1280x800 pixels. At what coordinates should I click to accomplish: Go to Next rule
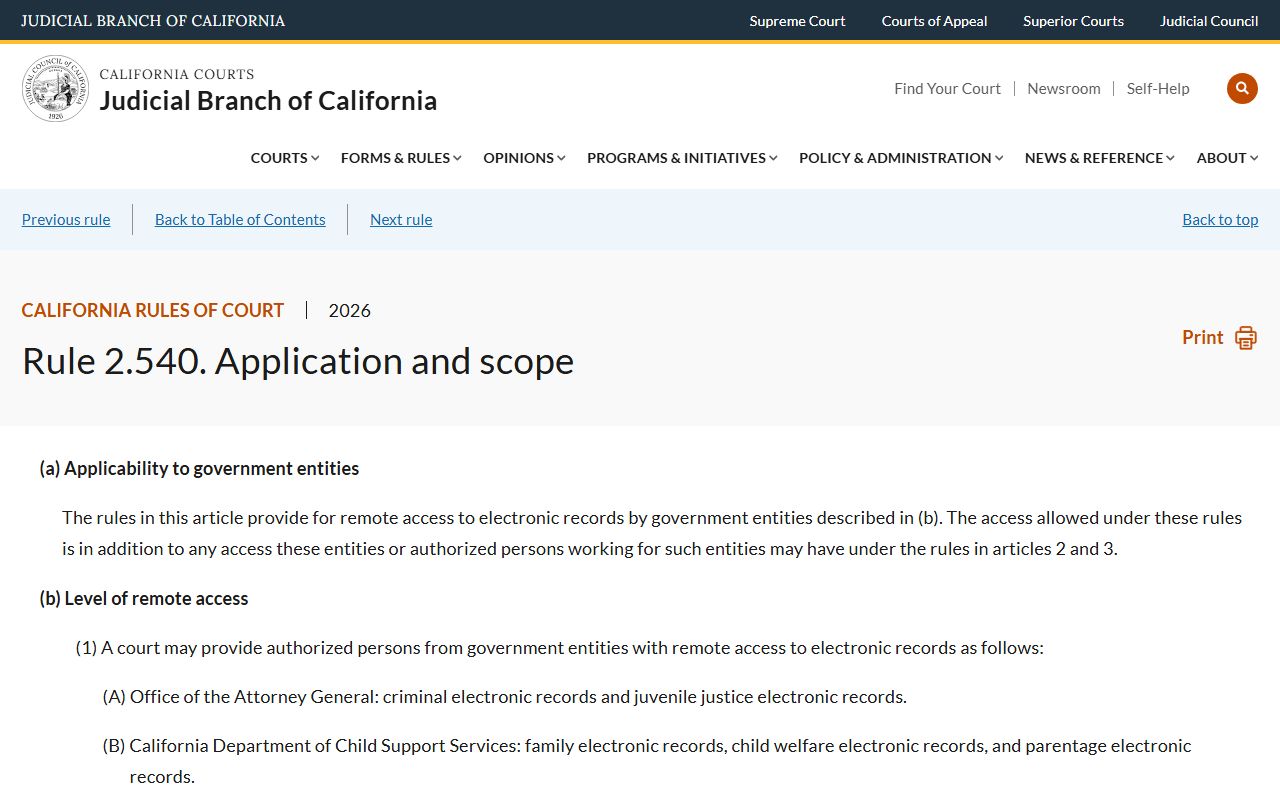[x=401, y=220]
